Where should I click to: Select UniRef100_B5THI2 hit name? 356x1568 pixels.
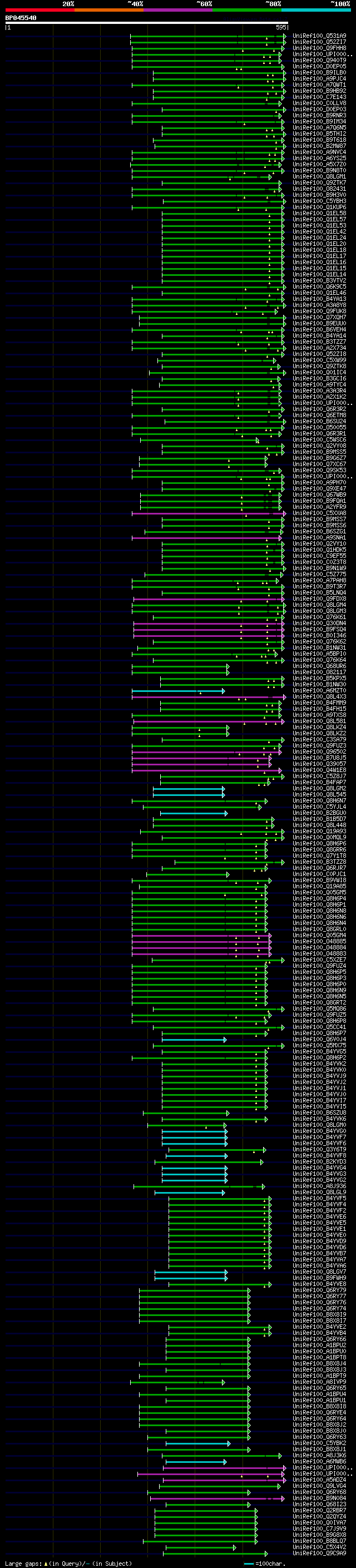(319, 134)
